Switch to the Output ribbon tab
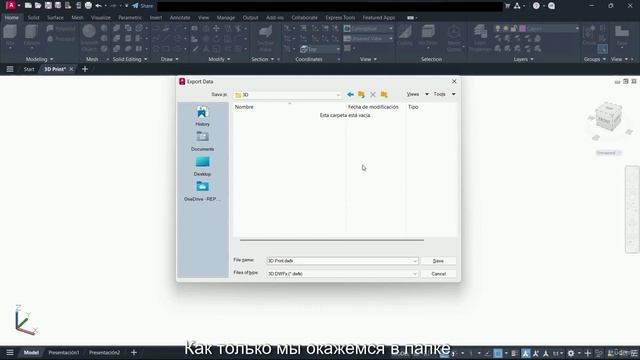 [250, 18]
